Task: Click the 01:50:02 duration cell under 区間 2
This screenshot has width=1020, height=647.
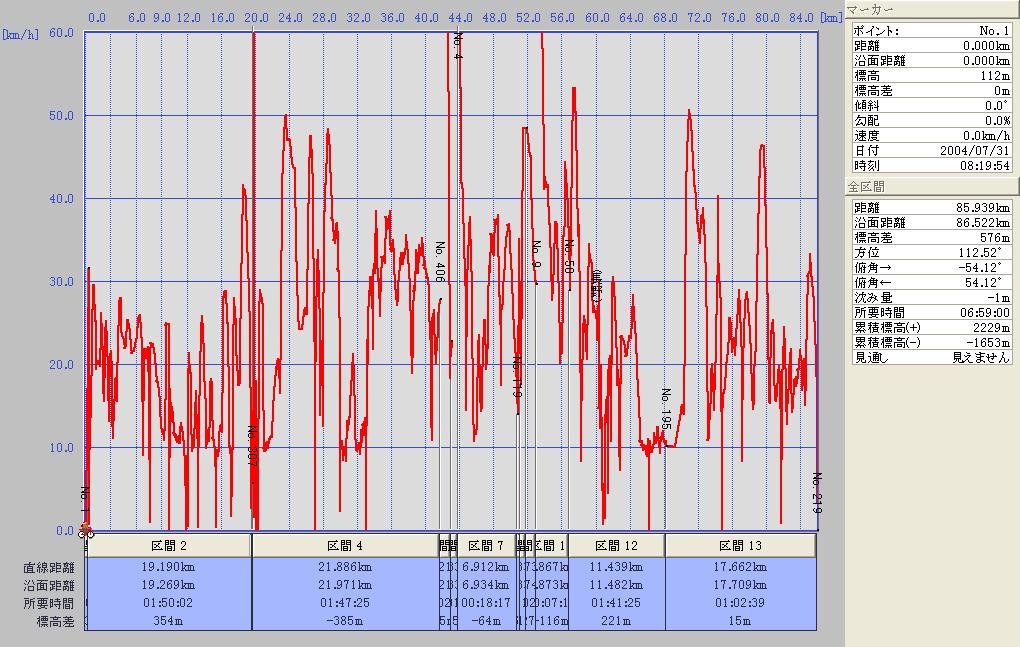Action: pos(169,603)
